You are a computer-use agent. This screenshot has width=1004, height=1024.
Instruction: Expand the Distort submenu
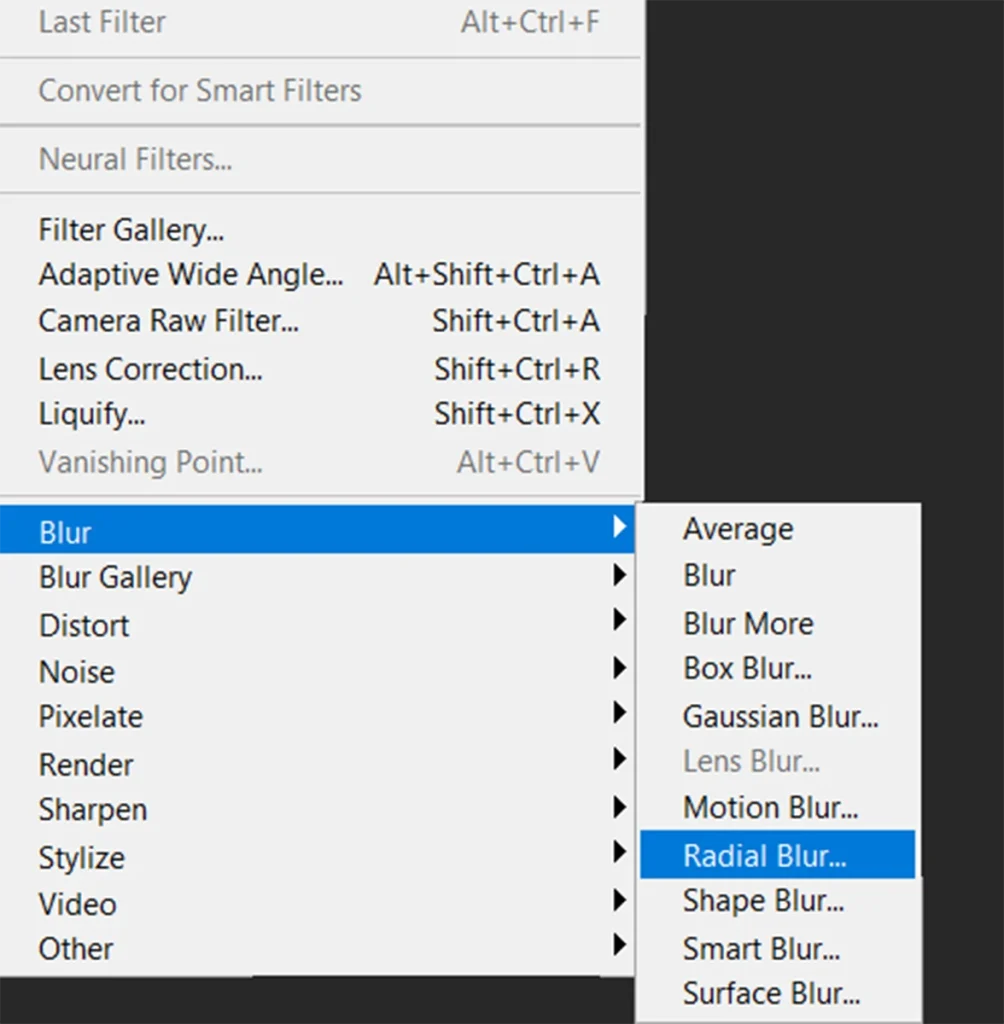(84, 625)
